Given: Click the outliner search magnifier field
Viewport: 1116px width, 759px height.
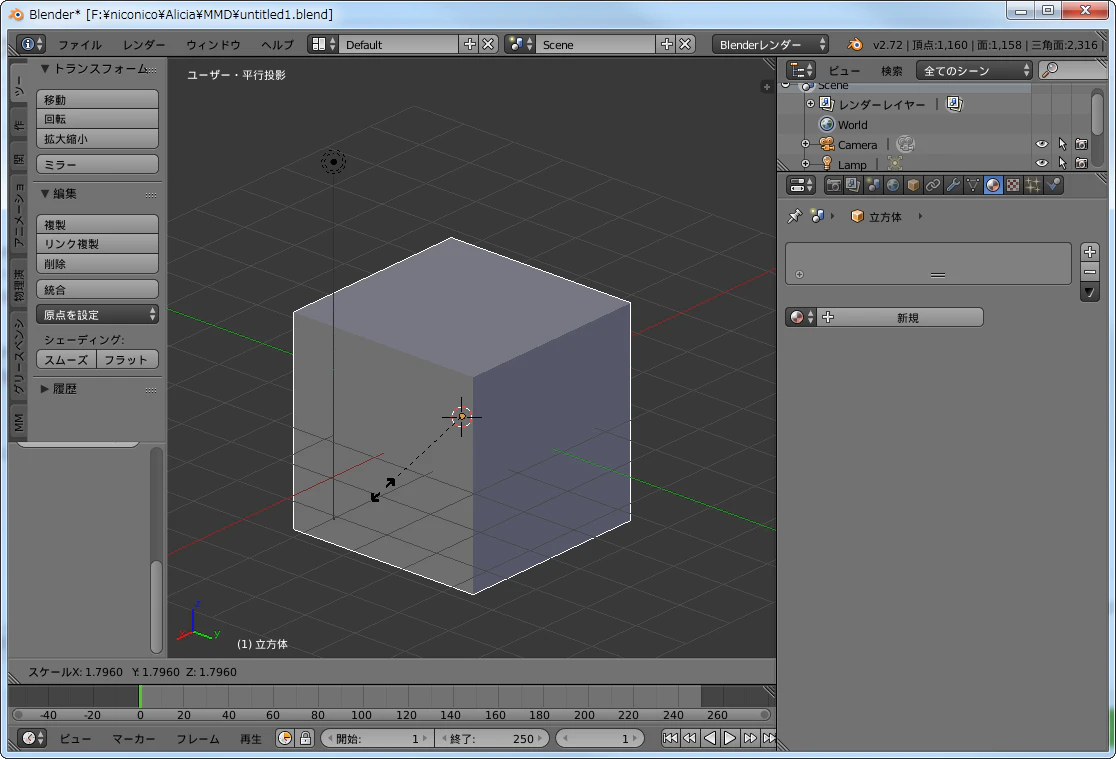Looking at the screenshot, I should click(x=1072, y=70).
